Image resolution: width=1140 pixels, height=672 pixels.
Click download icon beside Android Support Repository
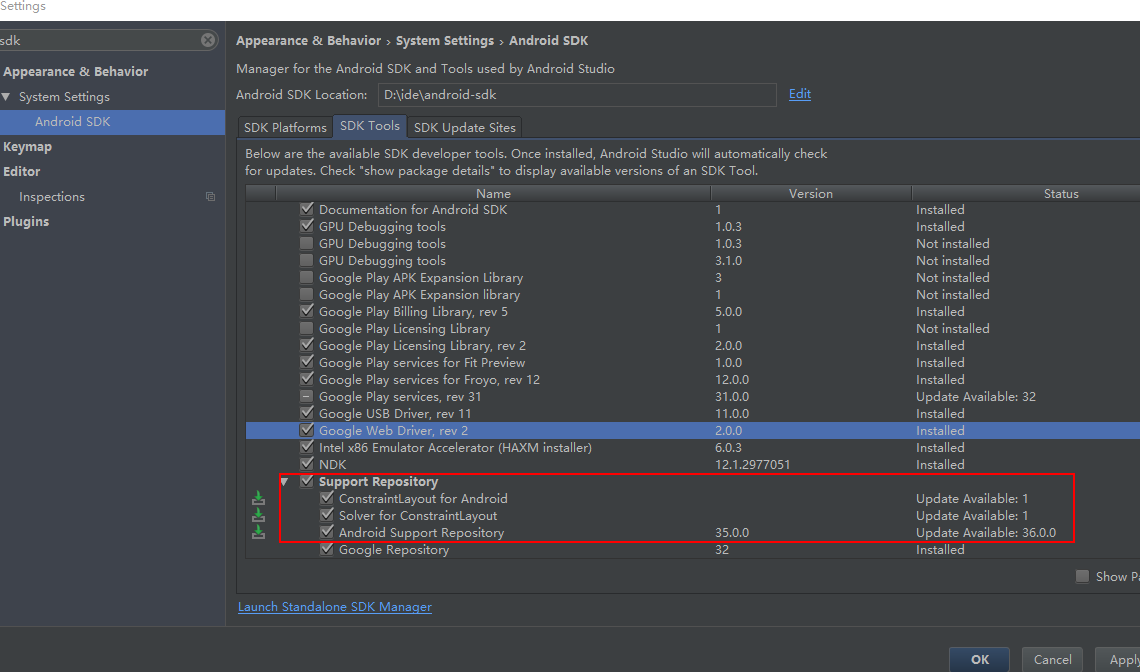(258, 532)
